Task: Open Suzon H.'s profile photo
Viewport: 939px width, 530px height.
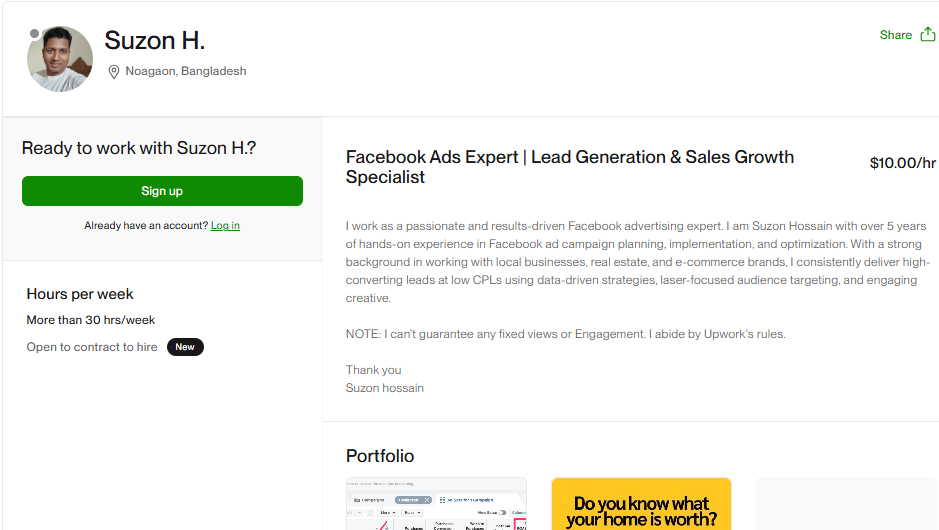Action: pyautogui.click(x=60, y=60)
